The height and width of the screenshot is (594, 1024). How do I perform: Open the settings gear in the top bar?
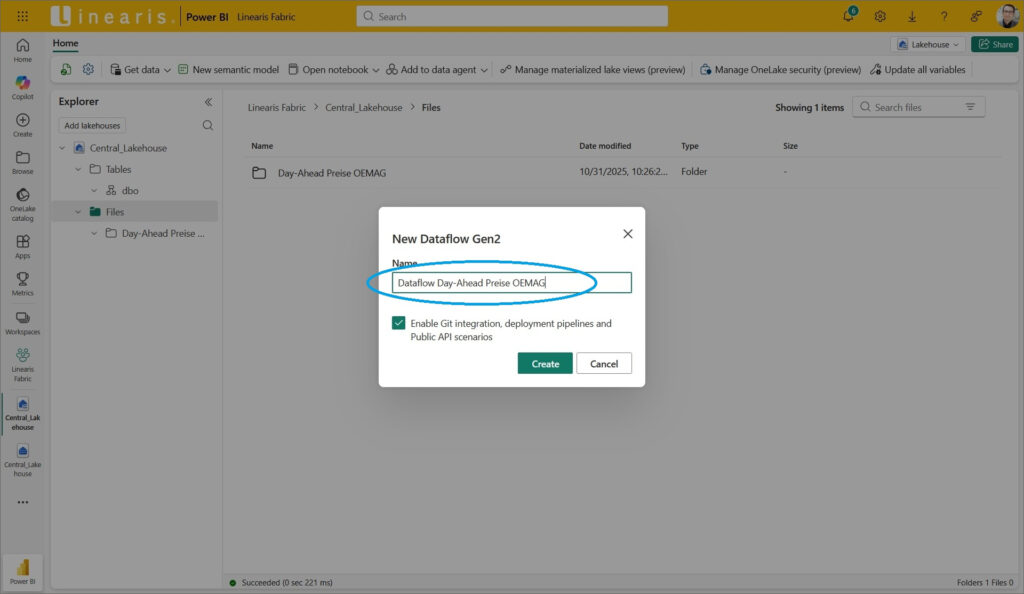tap(880, 16)
